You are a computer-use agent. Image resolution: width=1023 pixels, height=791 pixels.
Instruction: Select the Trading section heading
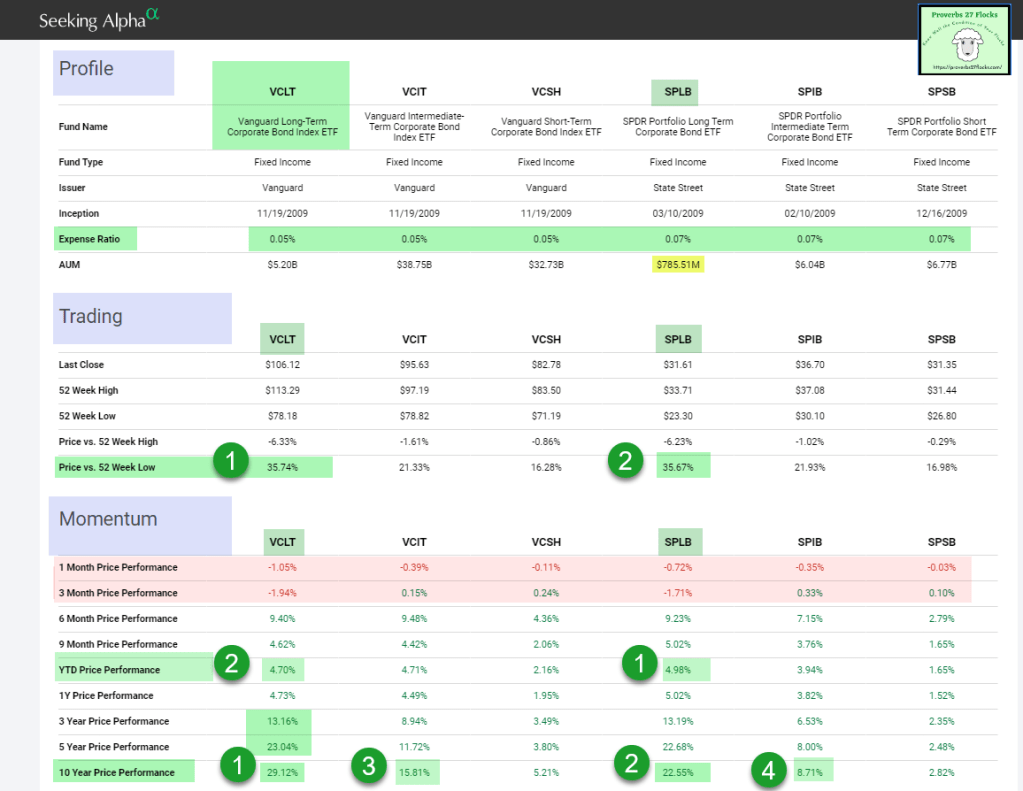point(91,316)
